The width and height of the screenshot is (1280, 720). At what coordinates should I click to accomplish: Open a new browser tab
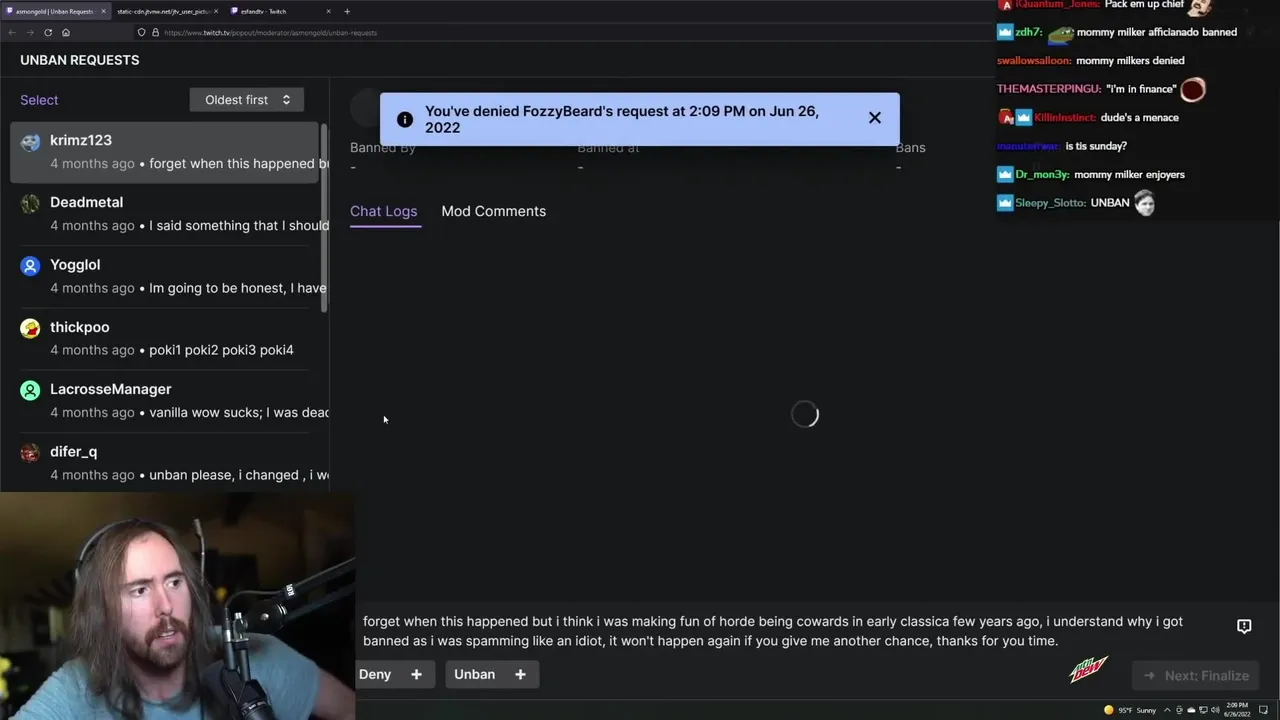point(347,11)
